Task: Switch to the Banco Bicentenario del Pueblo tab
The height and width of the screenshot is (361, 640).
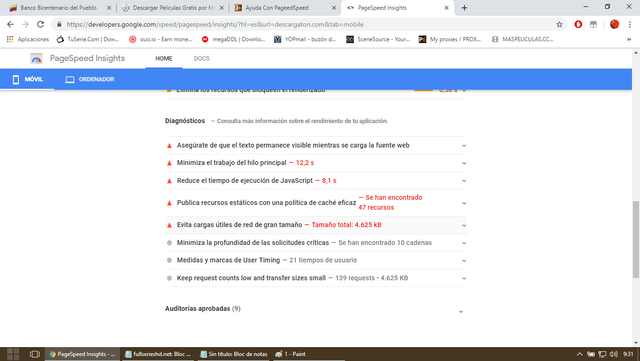Action: click(58, 8)
